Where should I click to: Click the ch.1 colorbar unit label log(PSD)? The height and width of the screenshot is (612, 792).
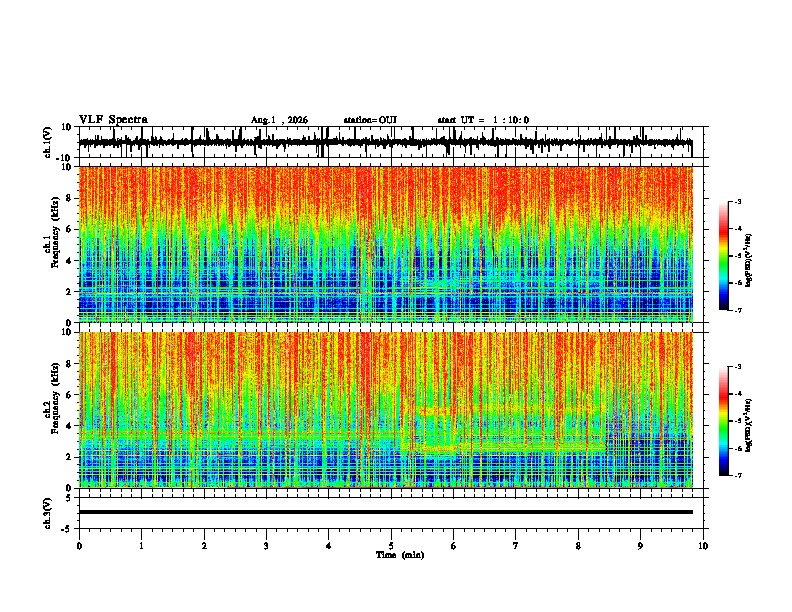coord(749,260)
